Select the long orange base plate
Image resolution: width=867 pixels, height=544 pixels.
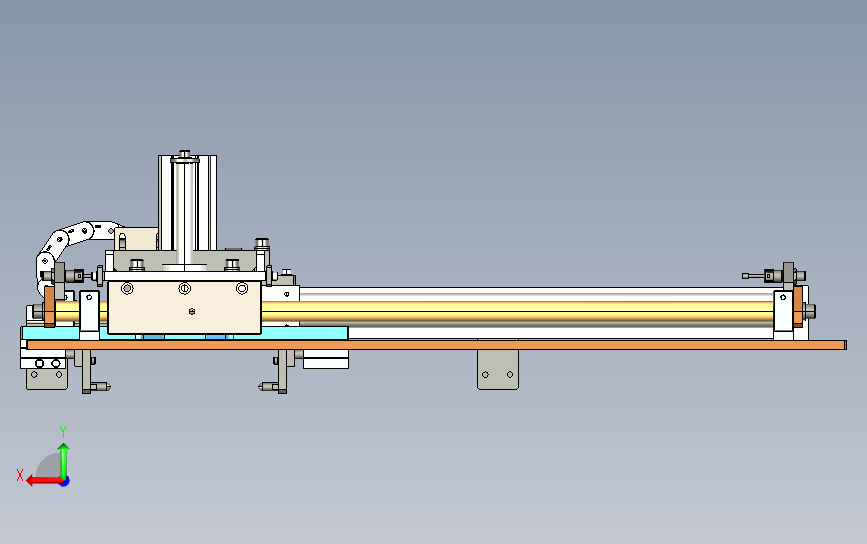(437, 345)
